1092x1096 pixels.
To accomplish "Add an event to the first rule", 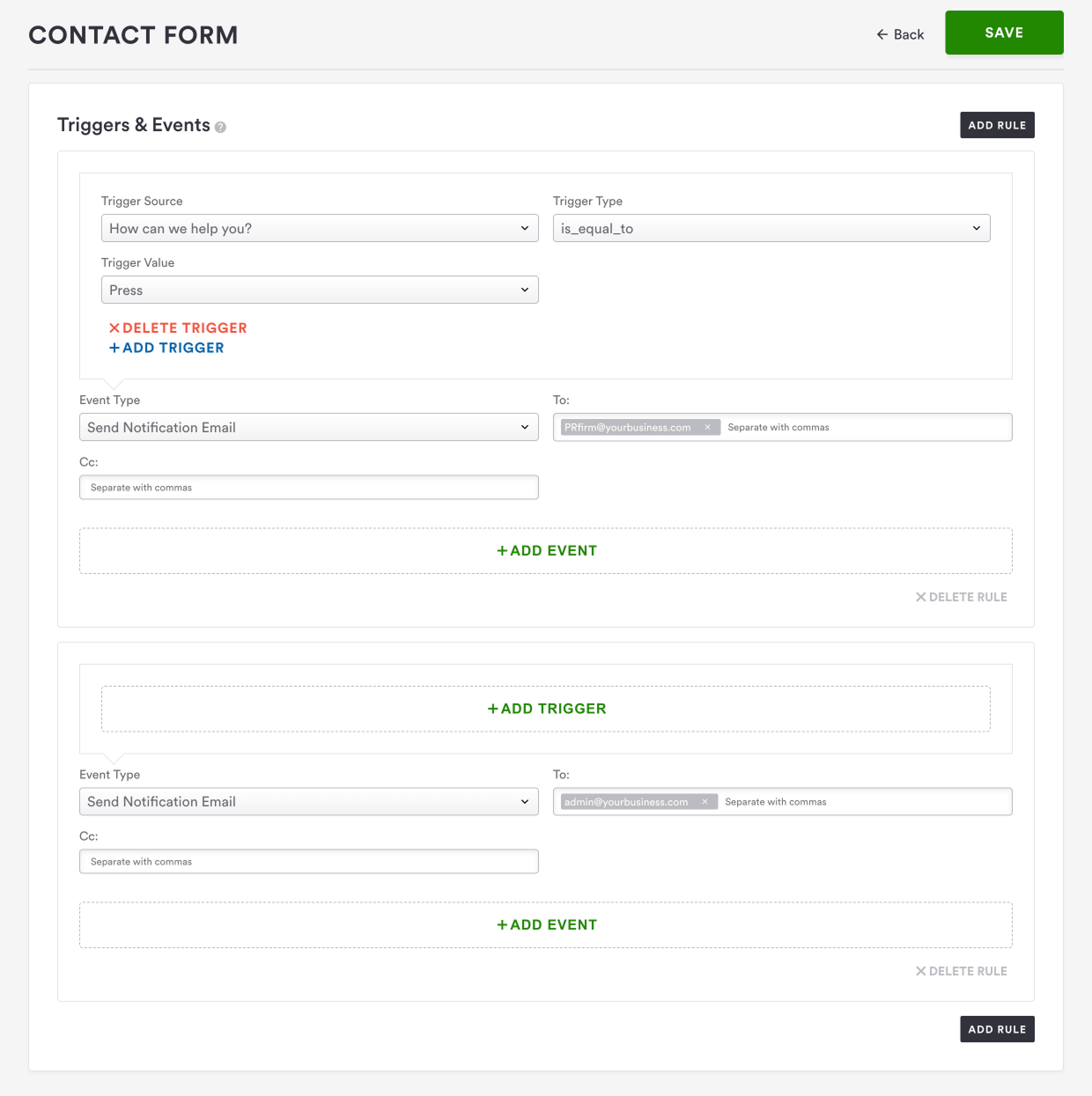I will tap(546, 551).
